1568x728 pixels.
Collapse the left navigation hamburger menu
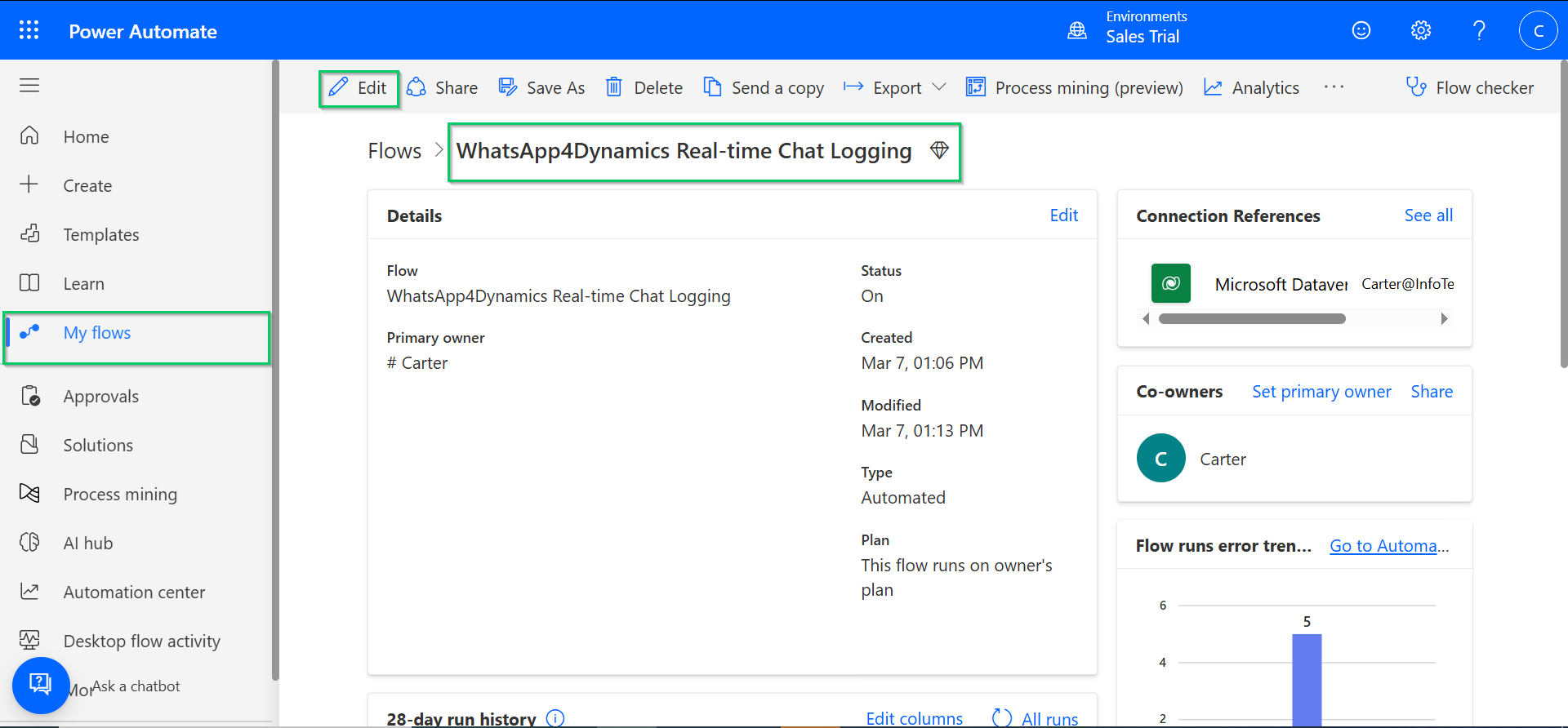pos(29,85)
